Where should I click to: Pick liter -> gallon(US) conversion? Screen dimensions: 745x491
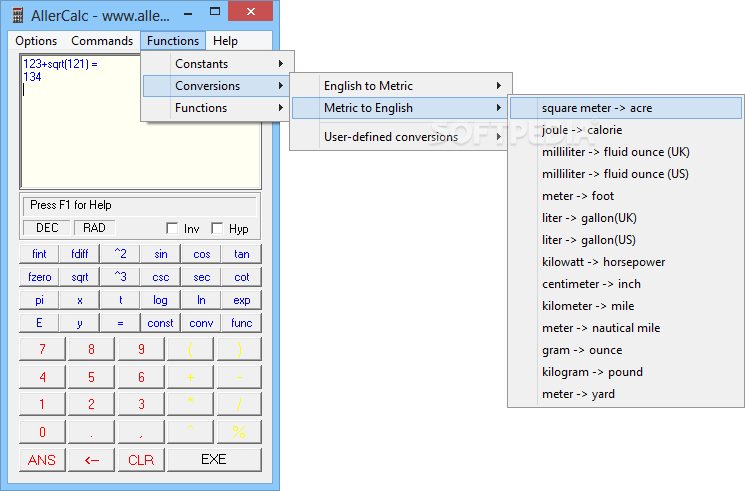pos(626,240)
